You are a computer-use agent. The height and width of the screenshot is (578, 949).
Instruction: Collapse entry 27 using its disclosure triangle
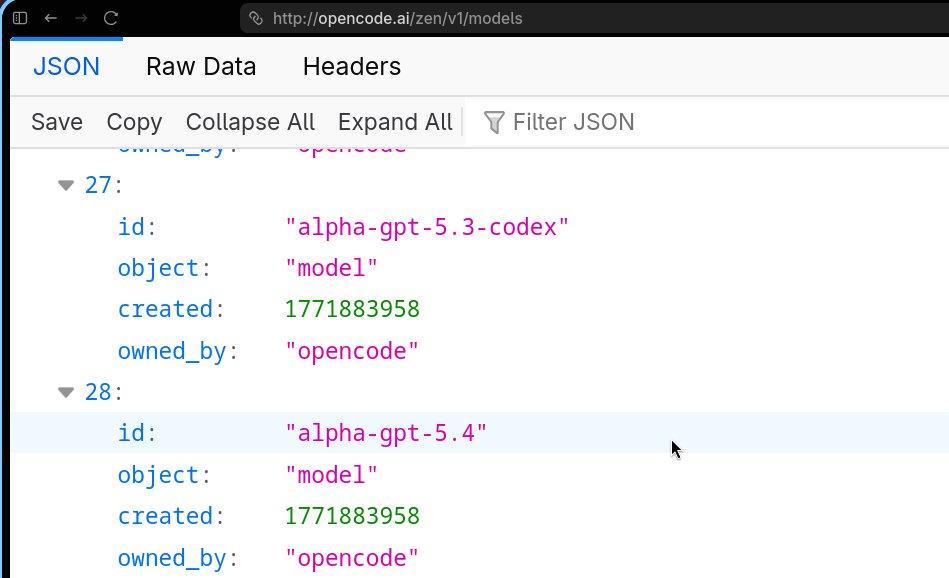tap(65, 185)
